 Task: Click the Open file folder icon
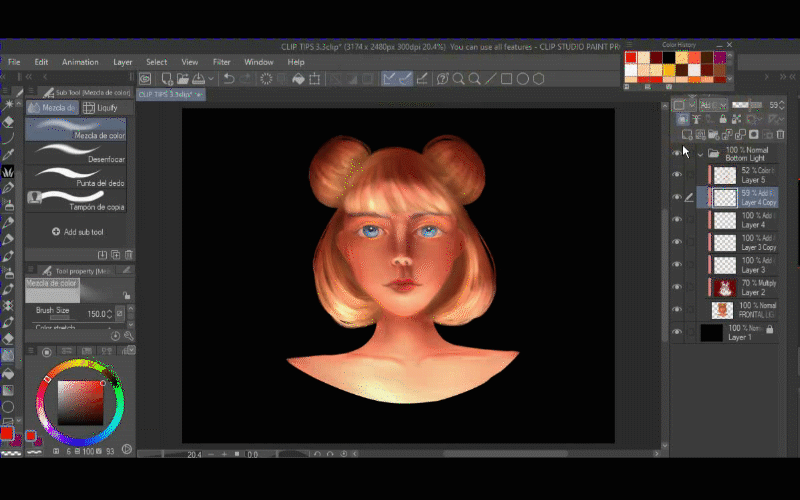point(183,79)
